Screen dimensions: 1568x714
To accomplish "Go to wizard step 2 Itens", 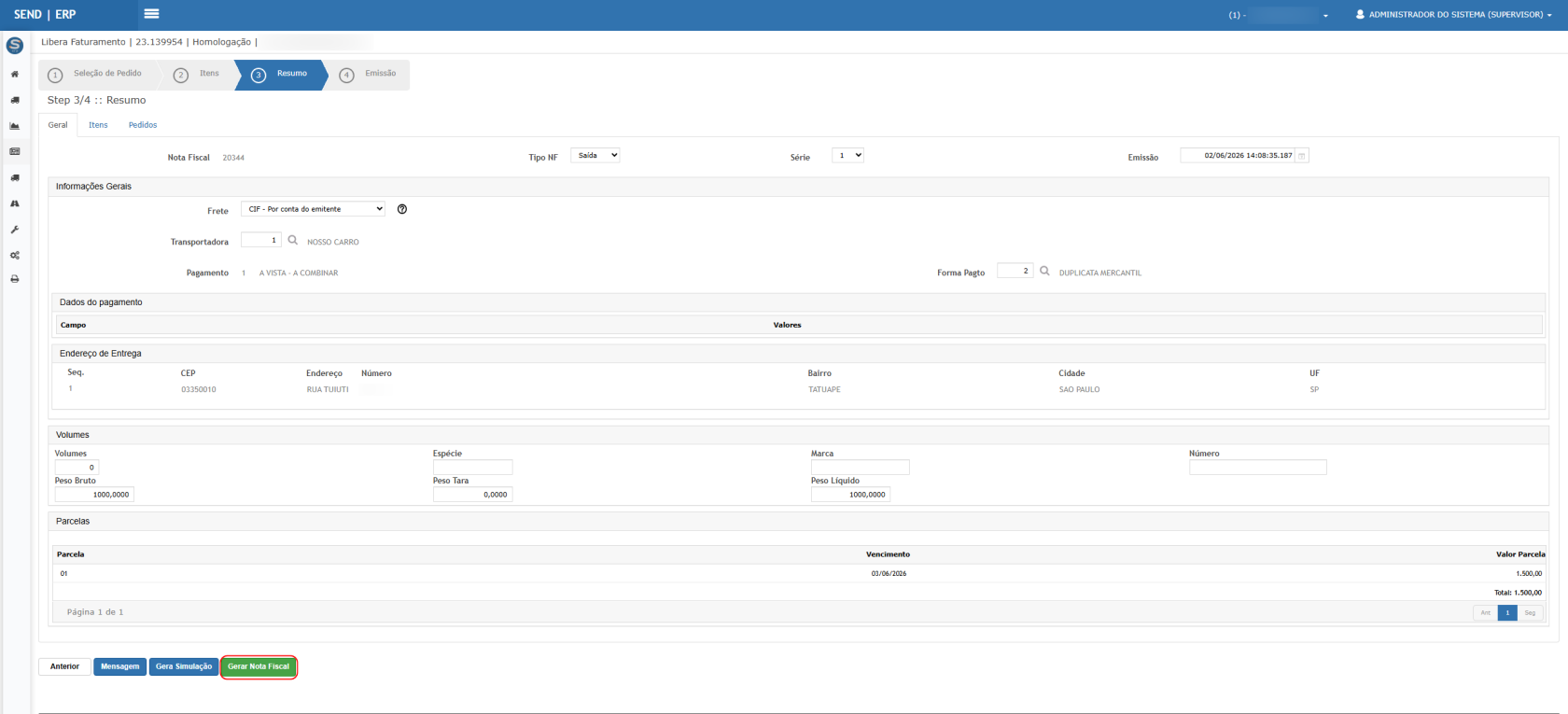I will 198,74.
